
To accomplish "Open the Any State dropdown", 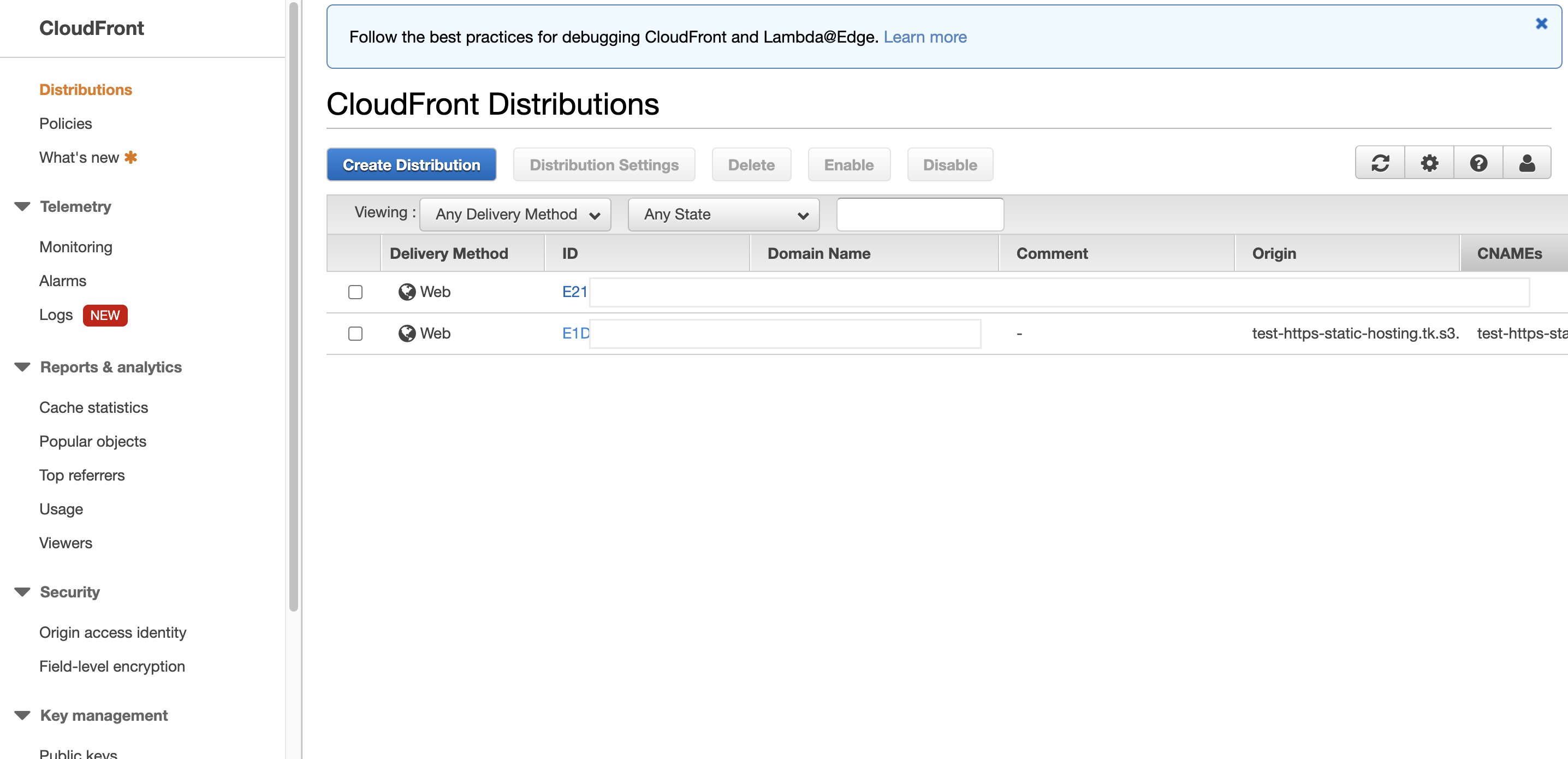I will [723, 214].
